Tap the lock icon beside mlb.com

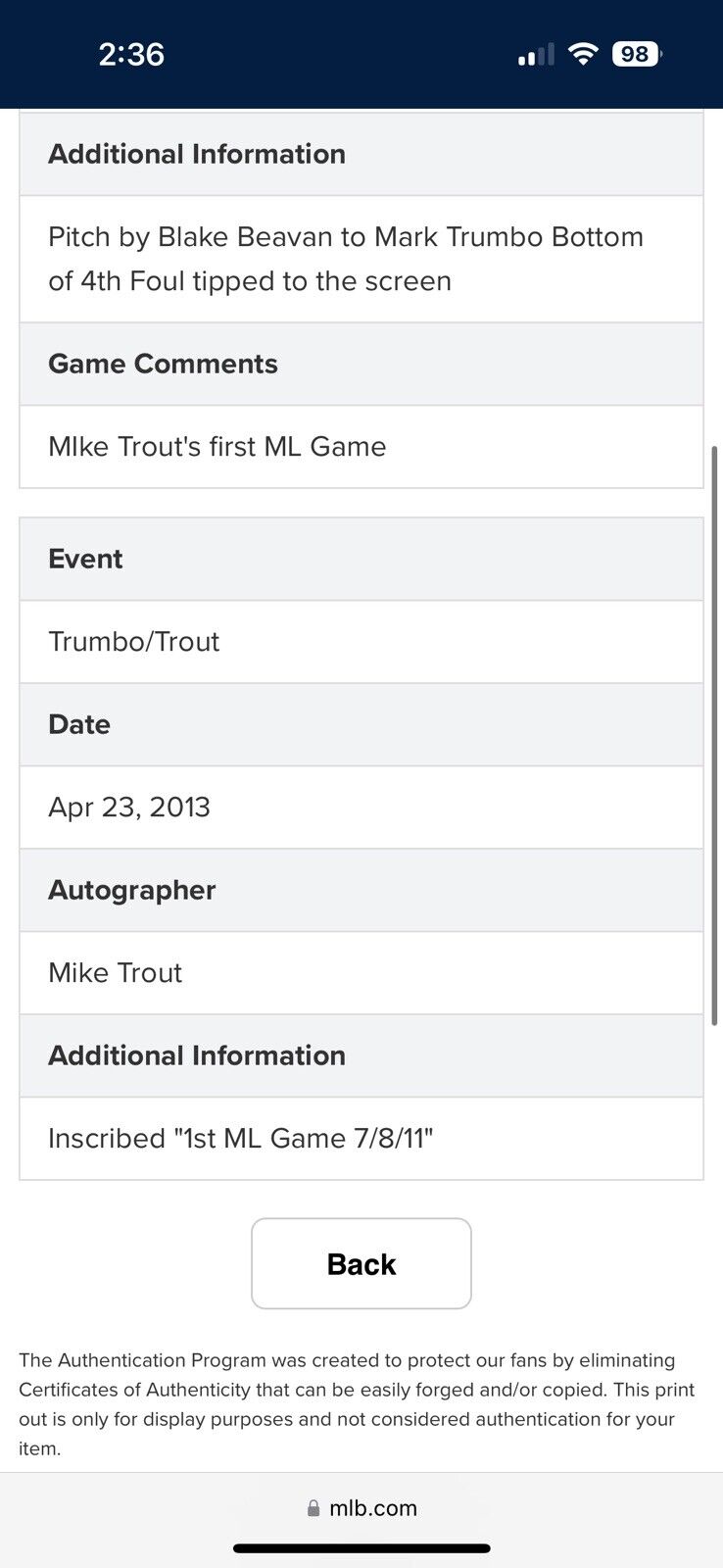pos(313,1508)
